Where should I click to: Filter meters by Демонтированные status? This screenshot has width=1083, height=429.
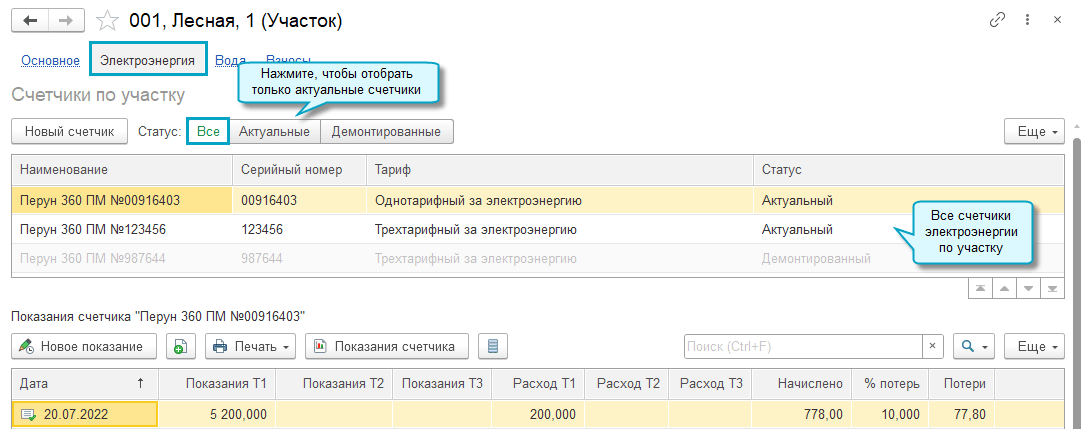click(x=386, y=131)
